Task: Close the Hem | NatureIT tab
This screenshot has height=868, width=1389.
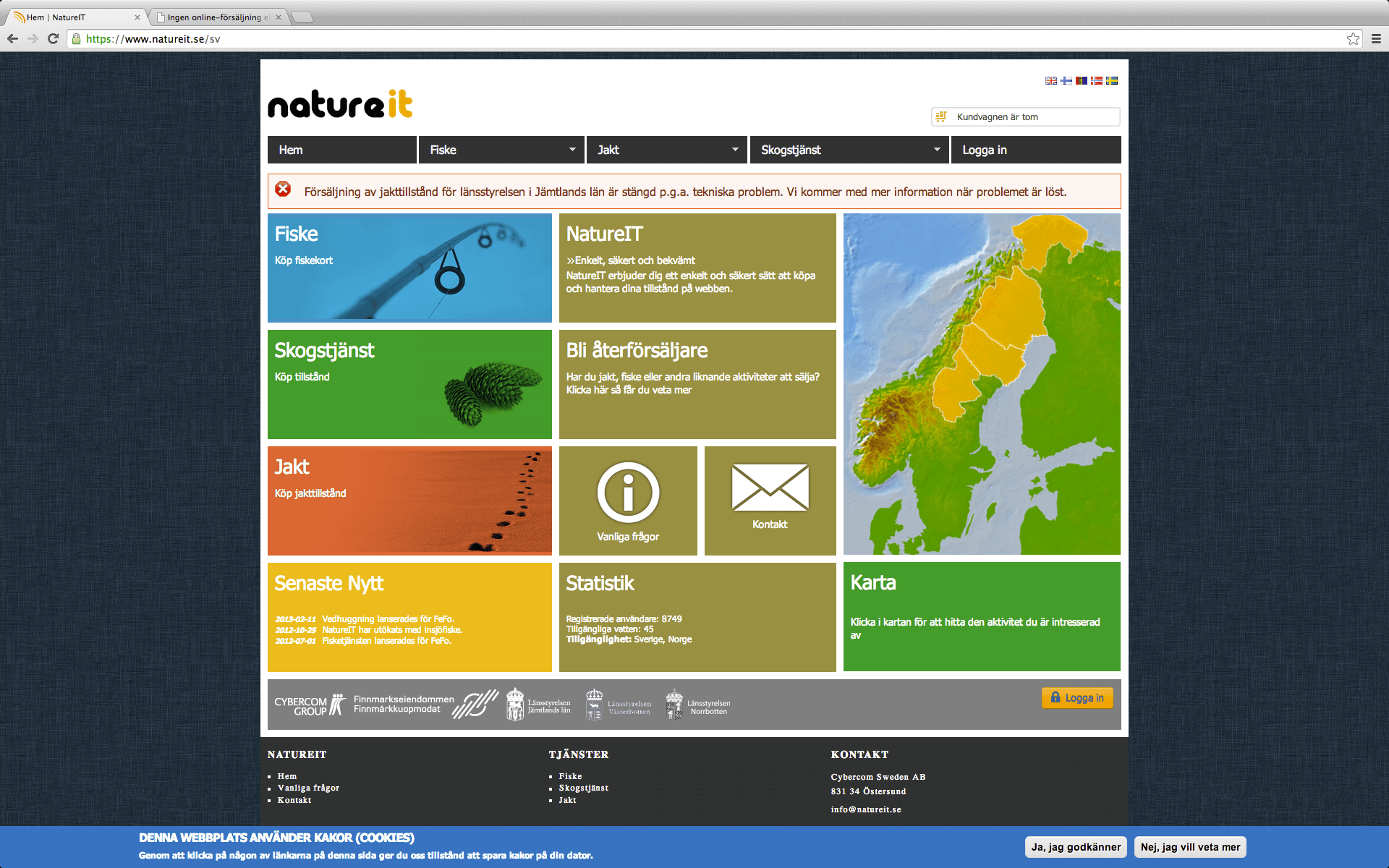Action: tap(137, 17)
